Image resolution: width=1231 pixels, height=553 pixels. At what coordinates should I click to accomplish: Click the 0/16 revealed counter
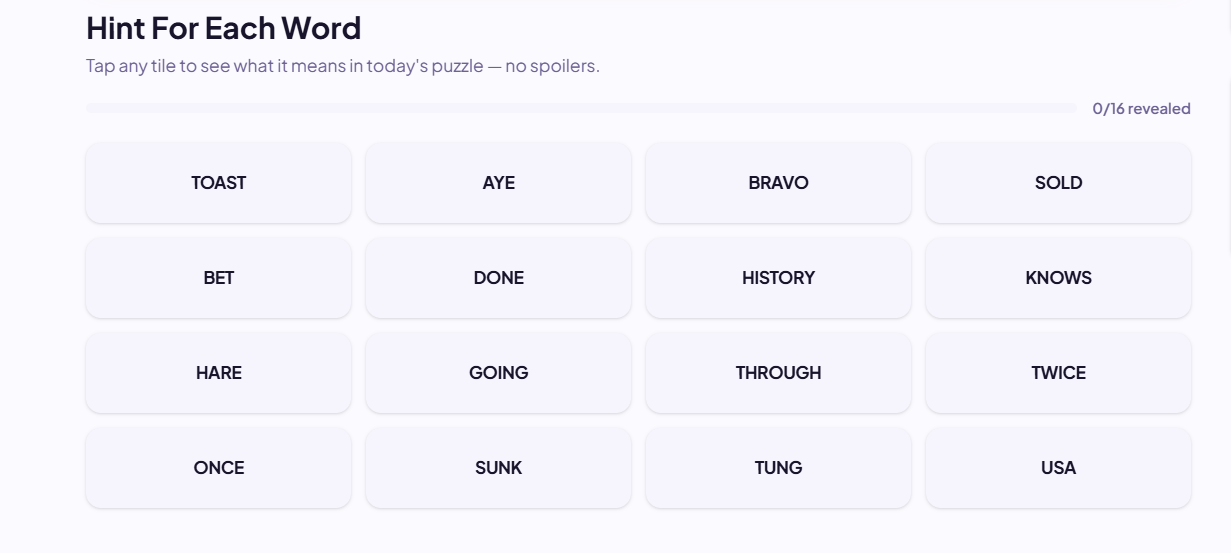[1141, 108]
